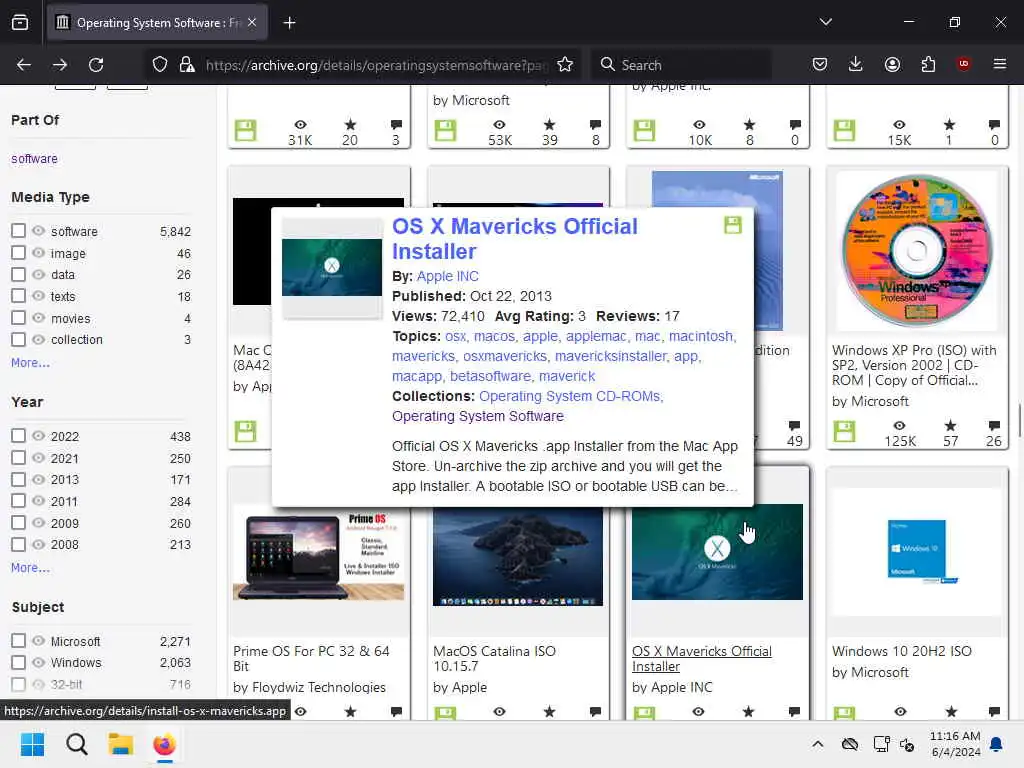Show site information via the padlock icon
This screenshot has width=1024, height=768.
point(187,65)
